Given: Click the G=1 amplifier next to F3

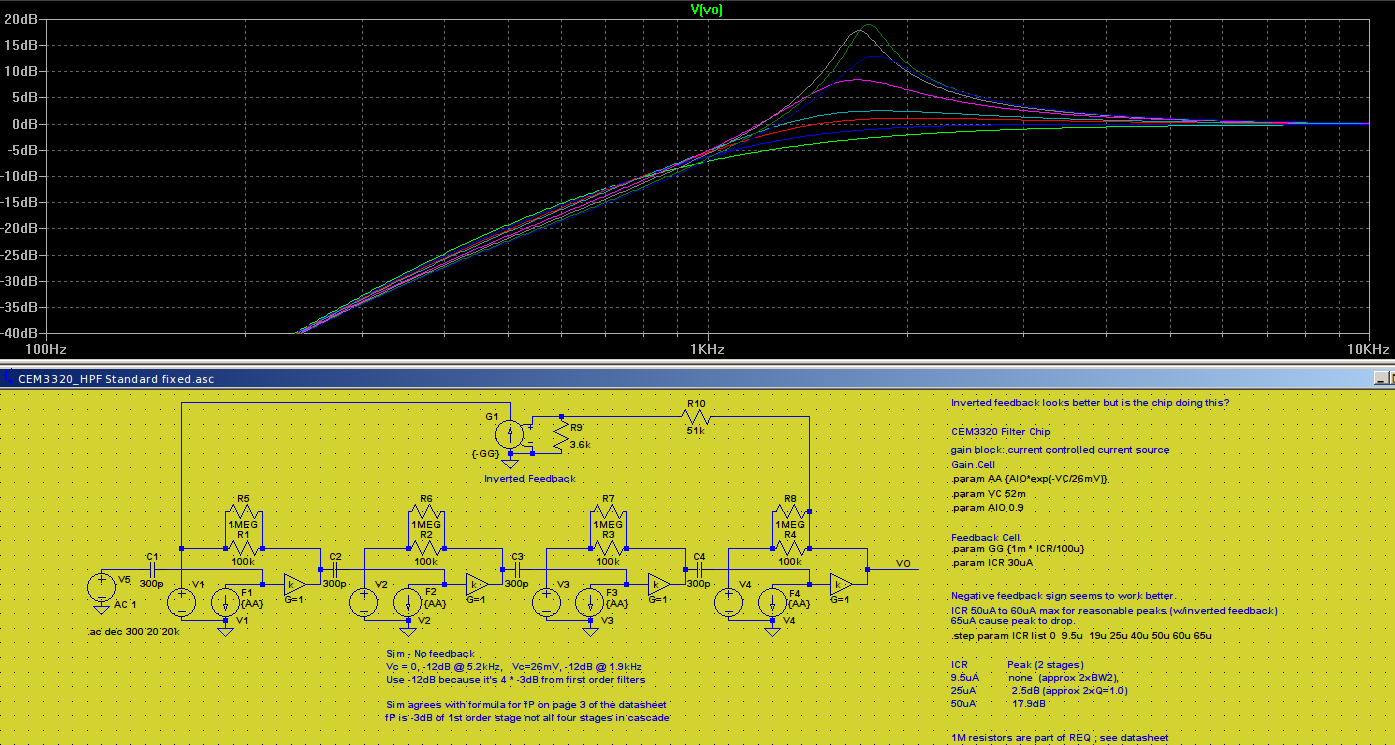Looking at the screenshot, I should click(659, 584).
